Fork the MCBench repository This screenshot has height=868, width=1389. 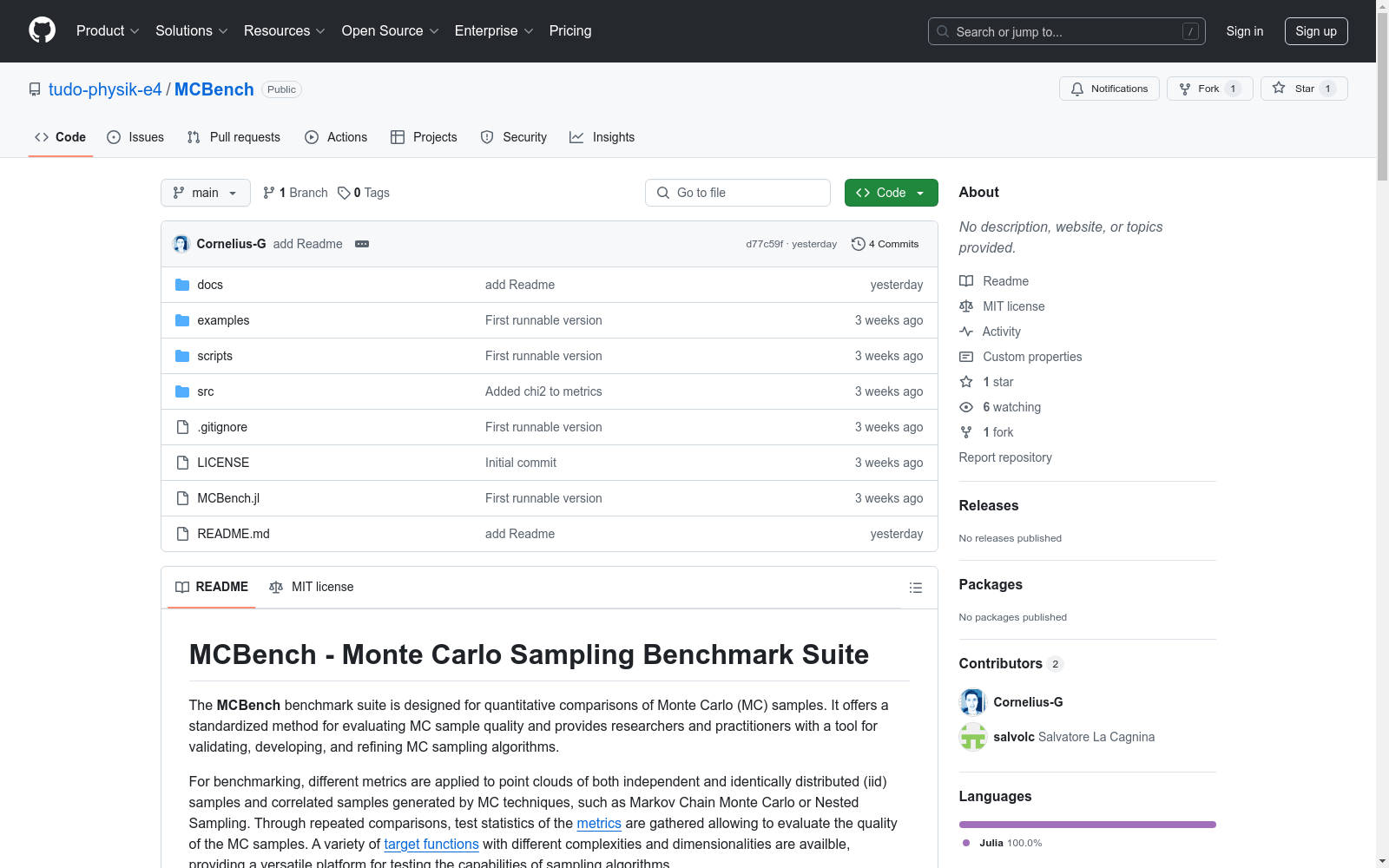(x=1209, y=89)
